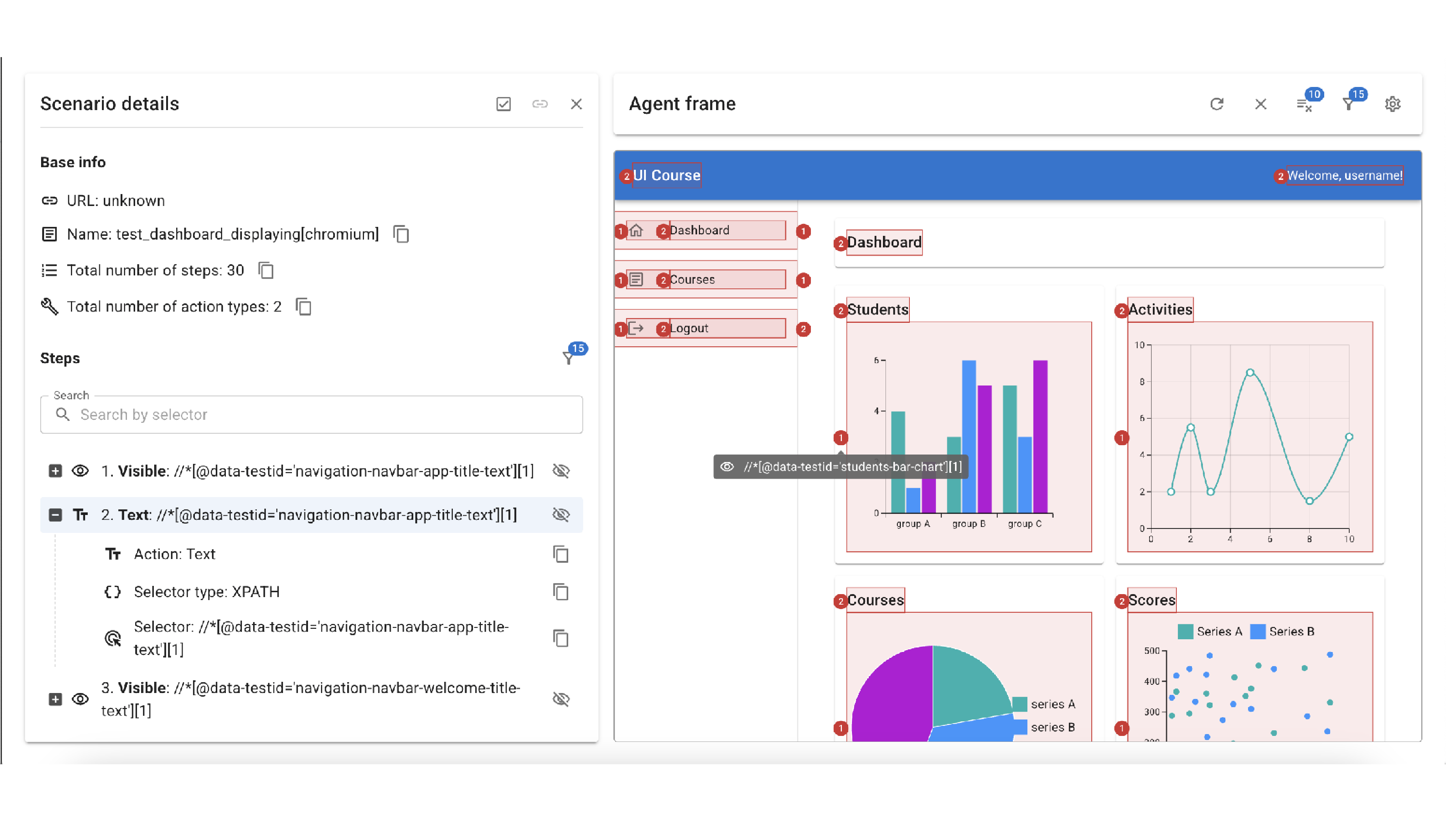The height and width of the screenshot is (821, 1456).
Task: Hide step 1 Visible highlight
Action: [561, 471]
